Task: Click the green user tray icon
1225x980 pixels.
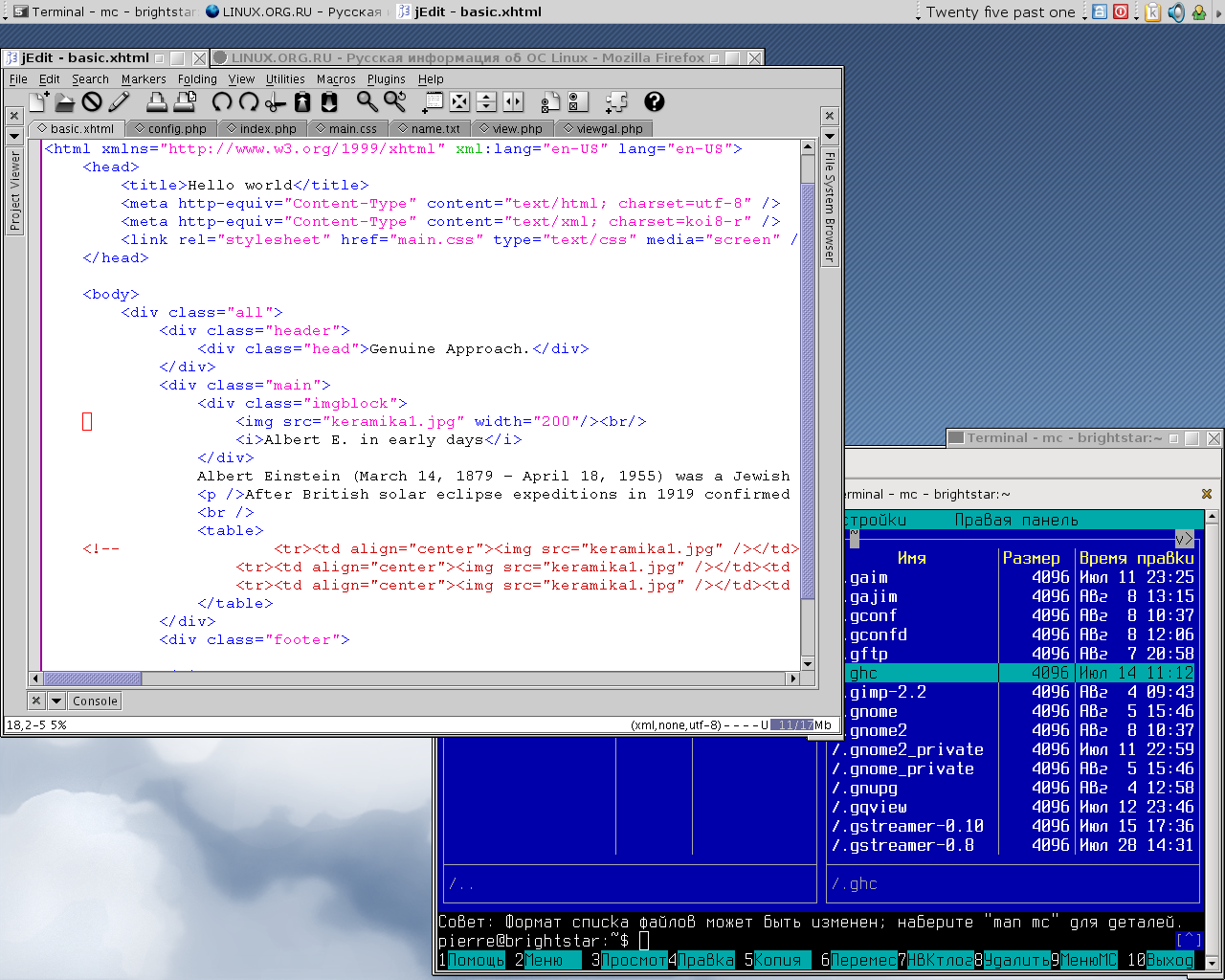Action: [x=1199, y=11]
